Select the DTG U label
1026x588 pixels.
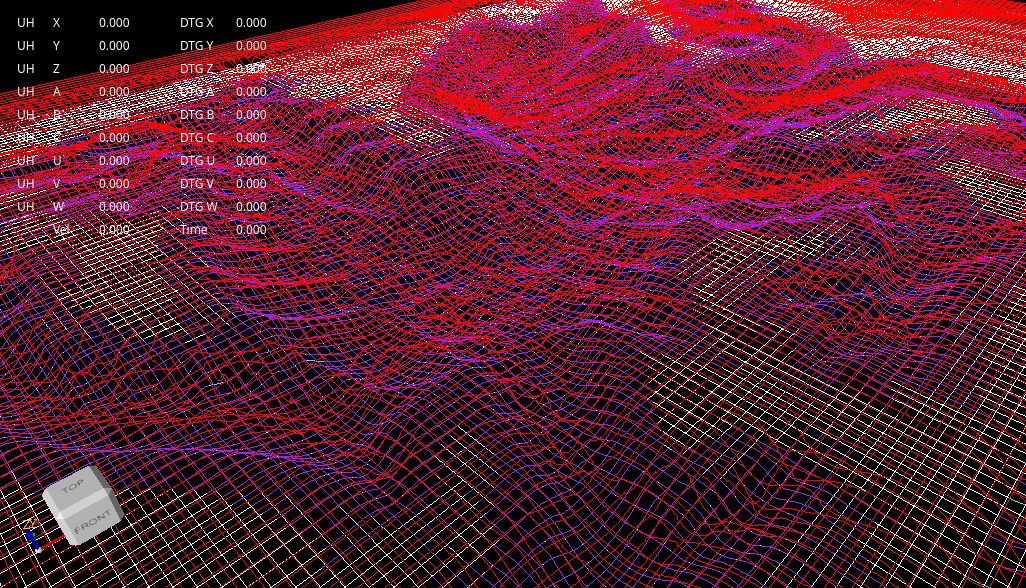tap(197, 161)
